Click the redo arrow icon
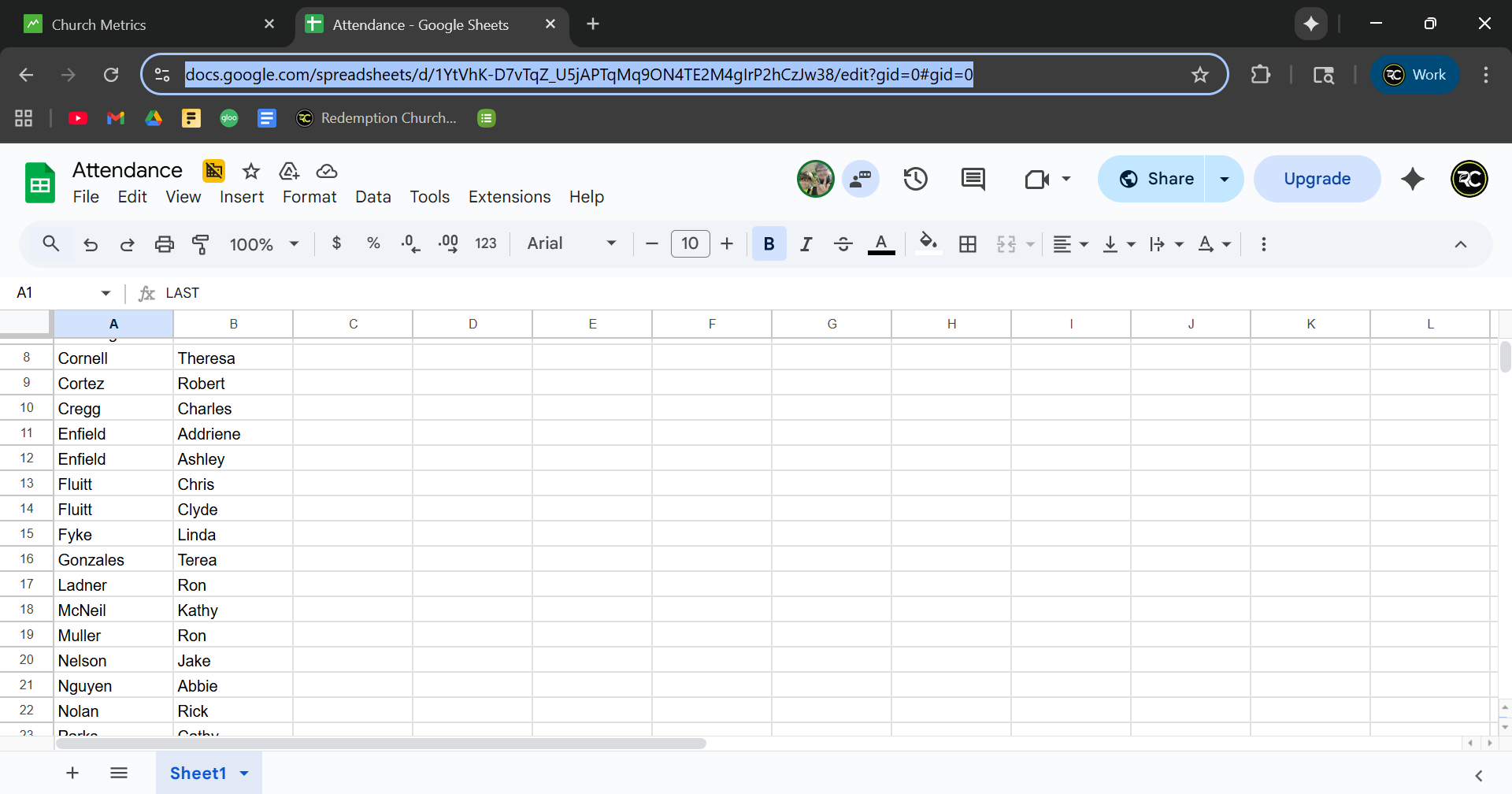The height and width of the screenshot is (794, 1512). (127, 244)
